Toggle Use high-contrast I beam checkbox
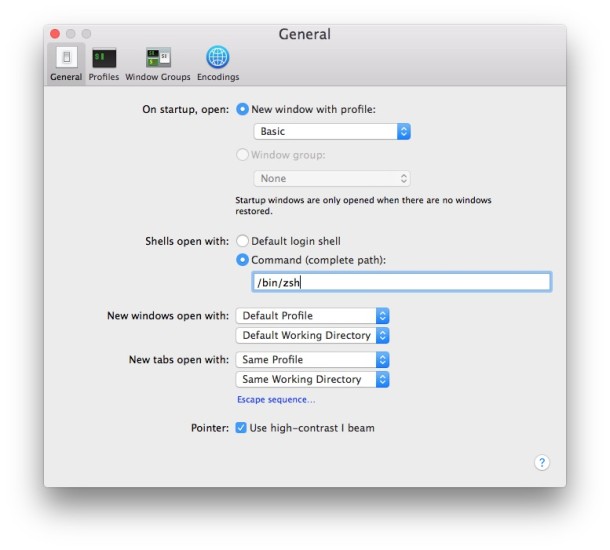This screenshot has height=550, width=610. pyautogui.click(x=241, y=428)
